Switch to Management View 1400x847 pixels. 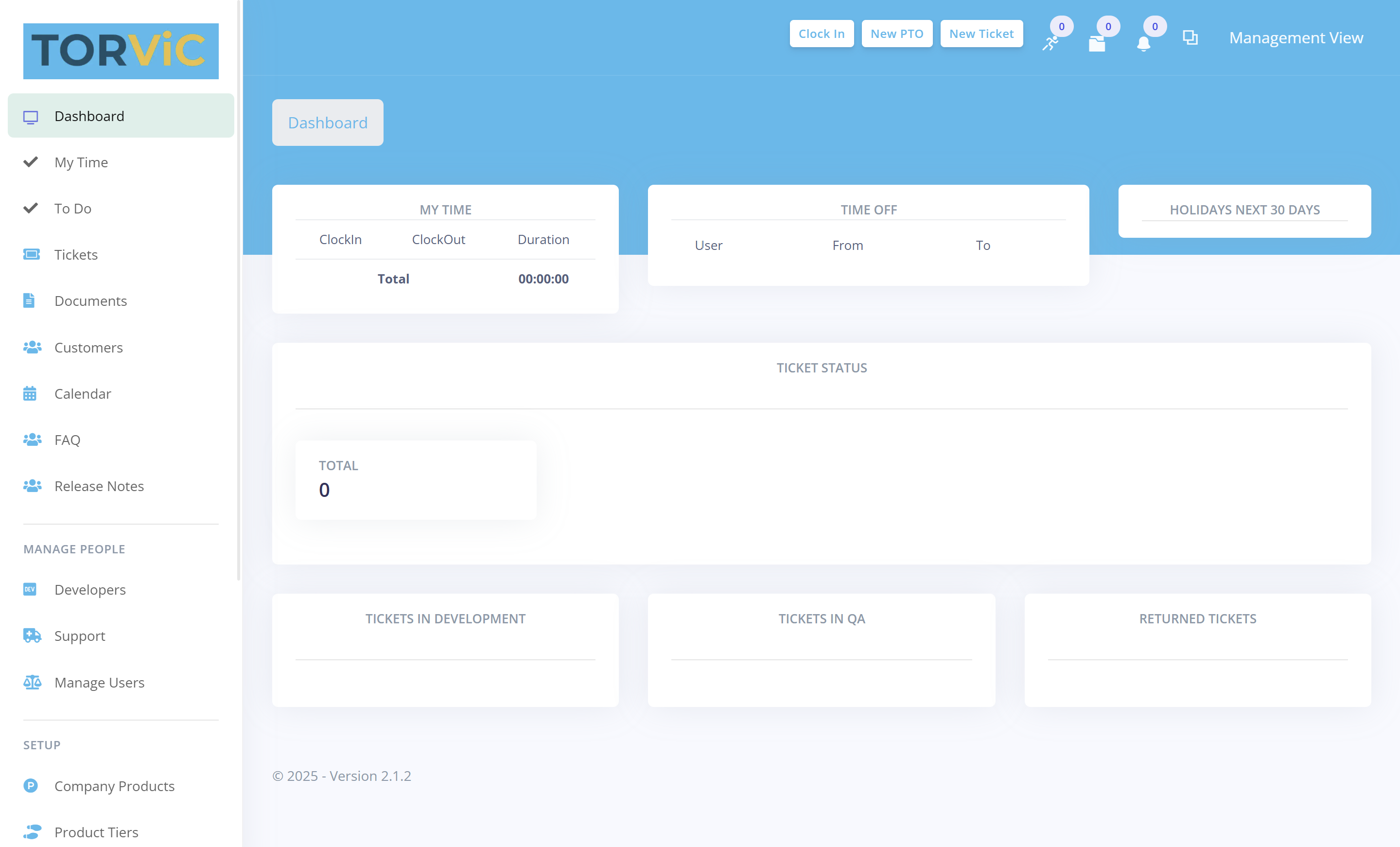1296,37
